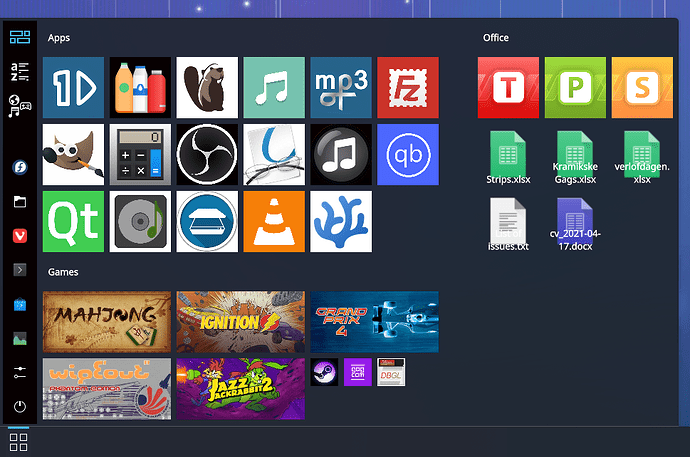Open the FileZilla FTP client
This screenshot has width=690, height=457.
pos(408,87)
